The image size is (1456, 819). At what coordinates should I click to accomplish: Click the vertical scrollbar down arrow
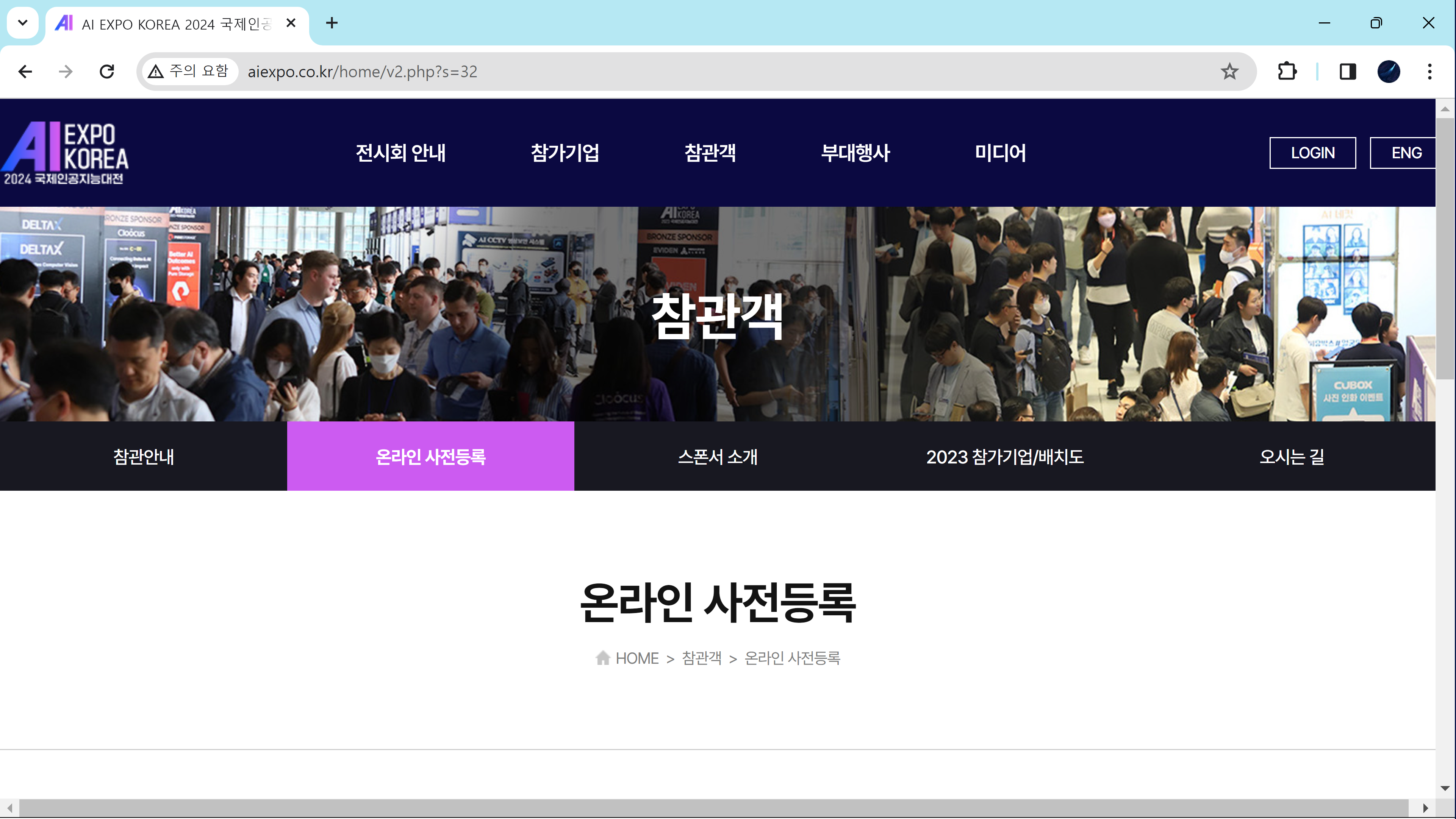[1445, 788]
